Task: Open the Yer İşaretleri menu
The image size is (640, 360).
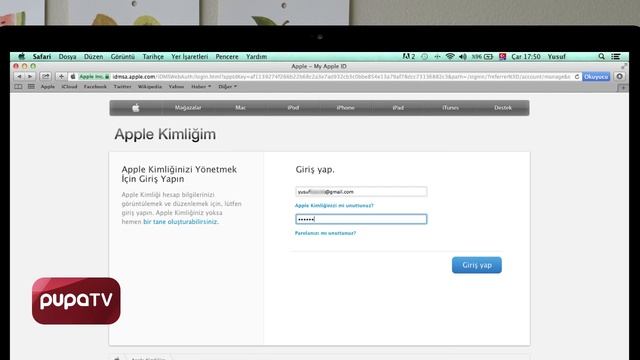Action: click(x=189, y=56)
